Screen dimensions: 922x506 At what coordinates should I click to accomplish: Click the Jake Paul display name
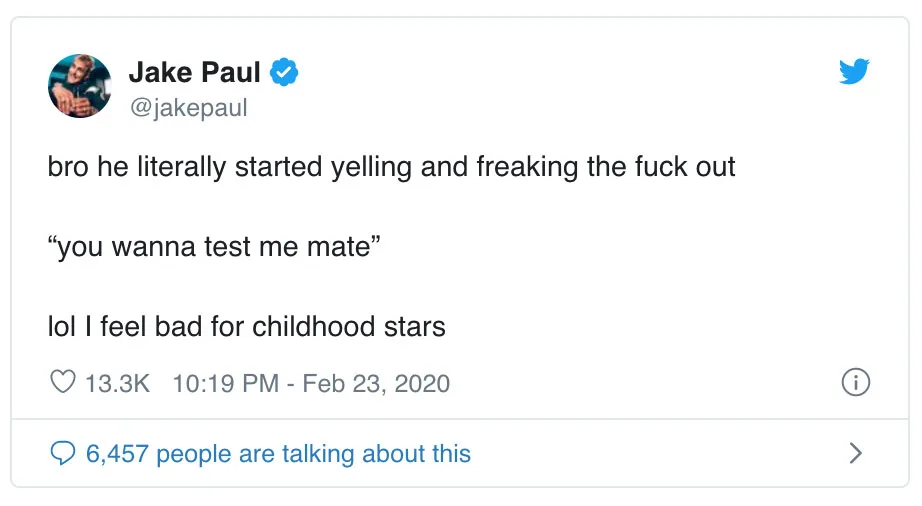[x=194, y=73]
